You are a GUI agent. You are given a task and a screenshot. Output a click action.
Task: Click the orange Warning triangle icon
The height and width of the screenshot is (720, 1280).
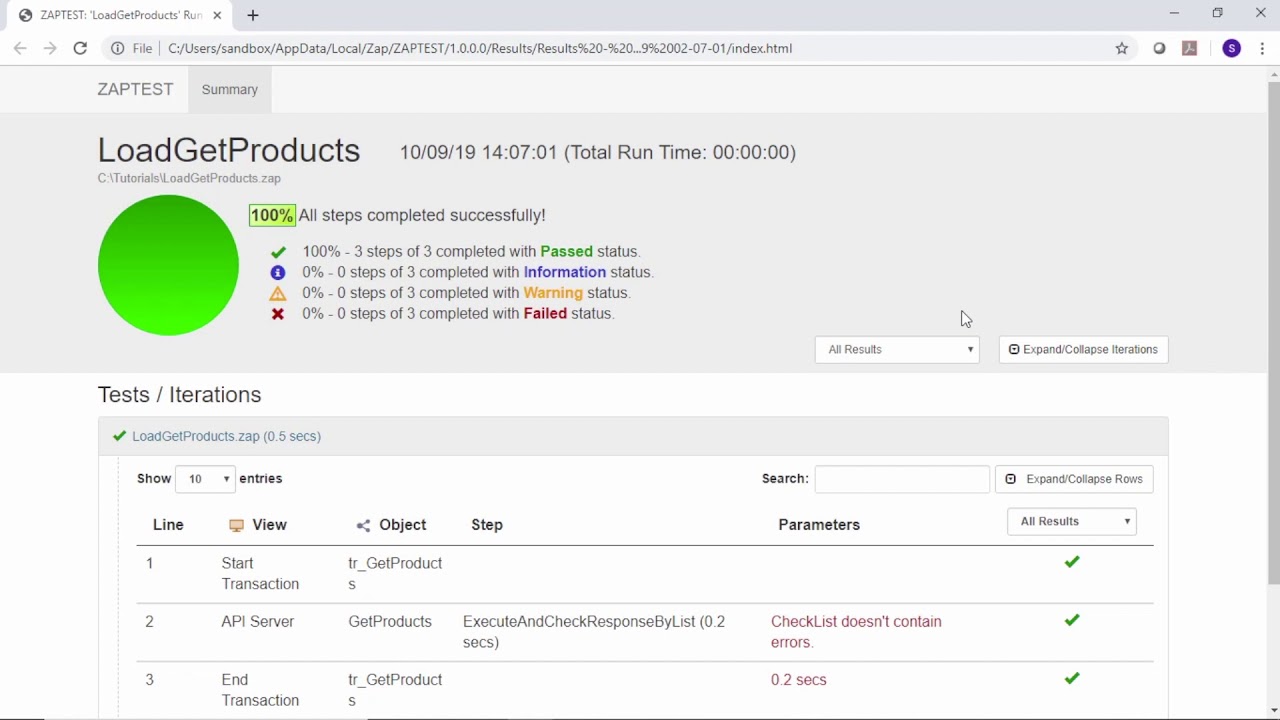pos(278,293)
